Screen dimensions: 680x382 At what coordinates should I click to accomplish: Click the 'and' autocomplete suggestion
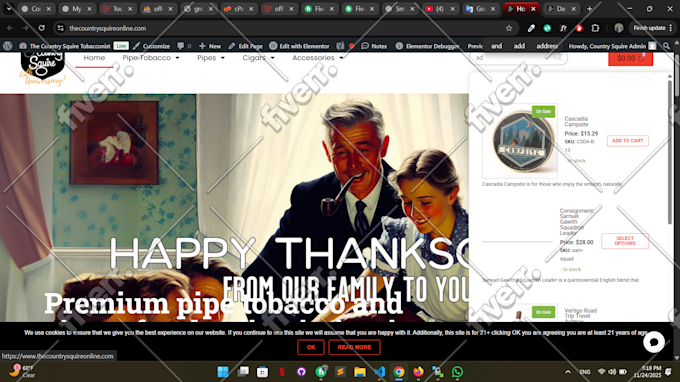tap(497, 46)
